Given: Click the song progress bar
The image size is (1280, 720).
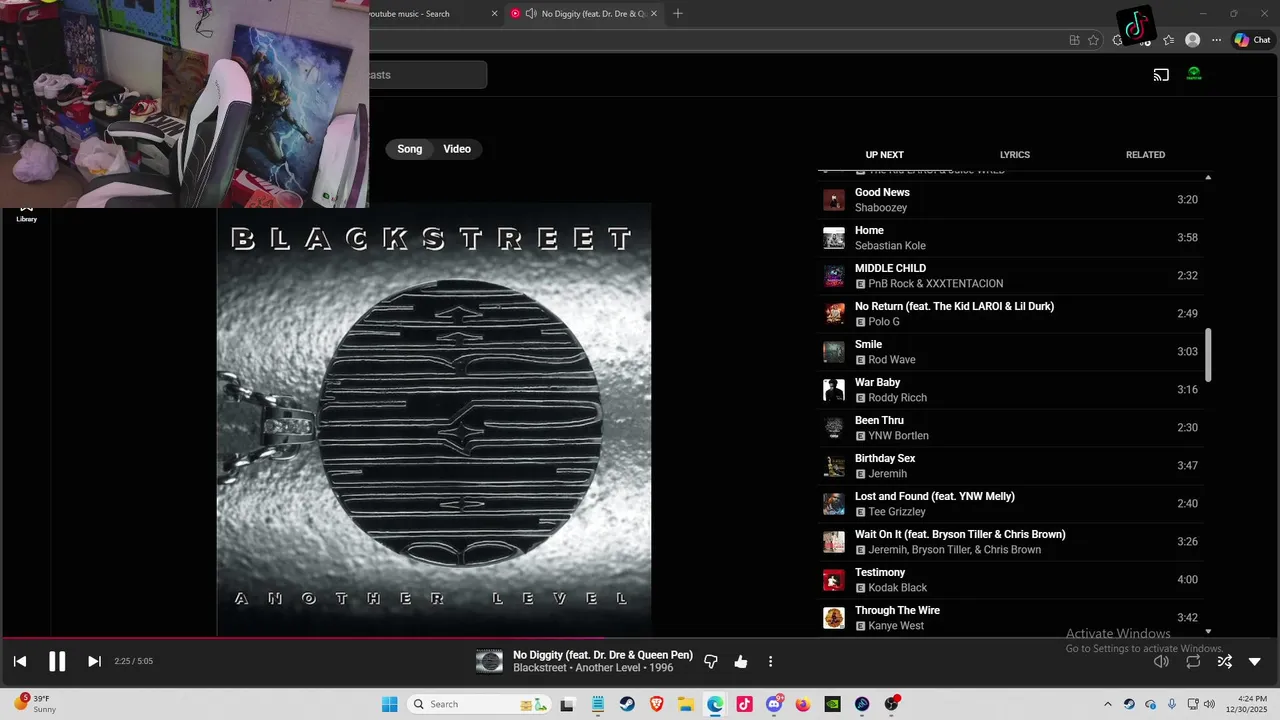Looking at the screenshot, I should pyautogui.click(x=640, y=637).
